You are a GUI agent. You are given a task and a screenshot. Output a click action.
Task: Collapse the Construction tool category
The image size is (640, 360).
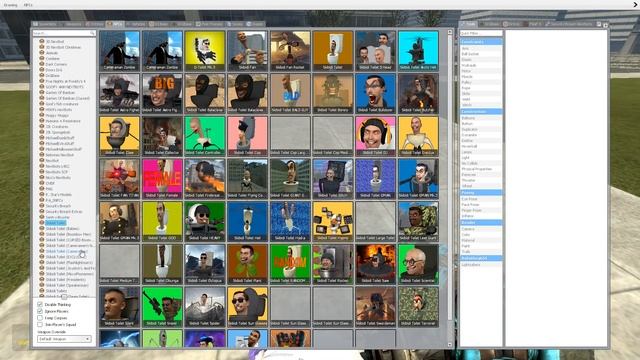coord(481,111)
